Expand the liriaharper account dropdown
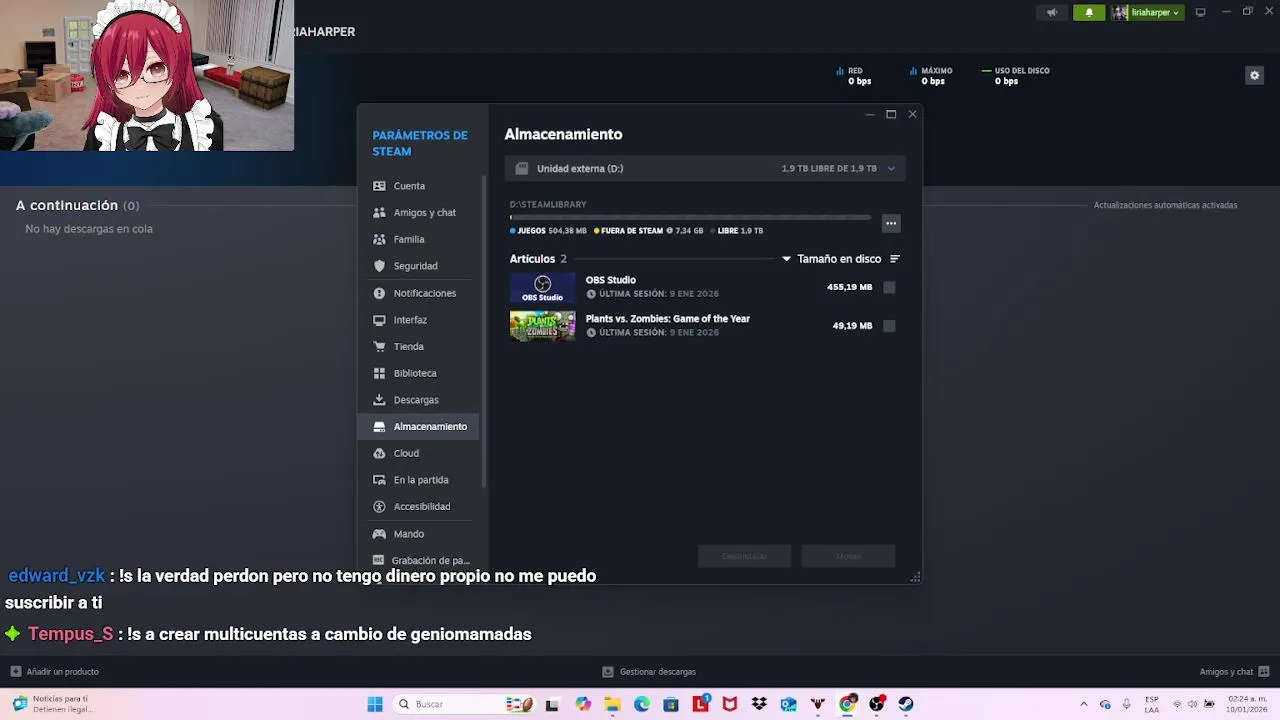The image size is (1280, 720). [x=1148, y=13]
